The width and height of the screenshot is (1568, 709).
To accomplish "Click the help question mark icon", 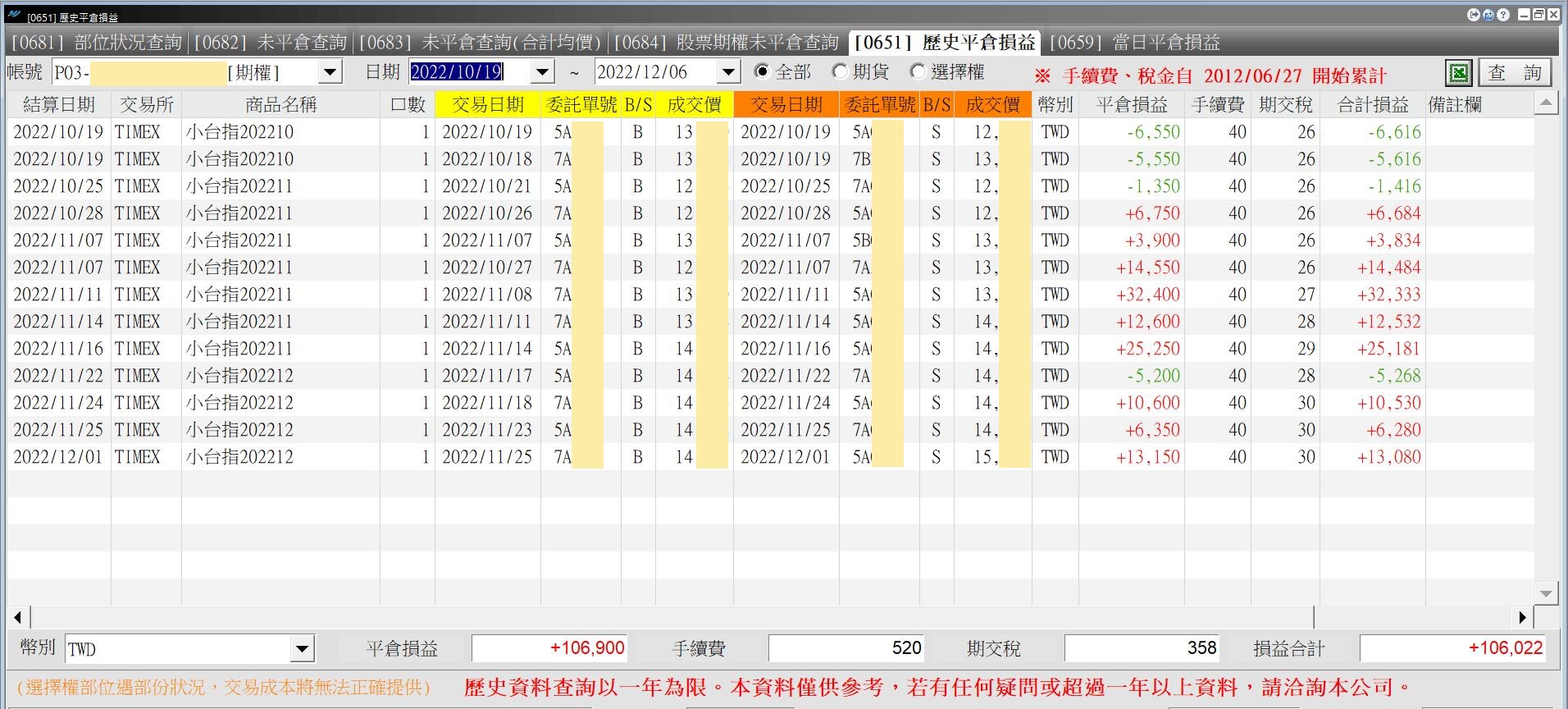I will coord(1503,15).
